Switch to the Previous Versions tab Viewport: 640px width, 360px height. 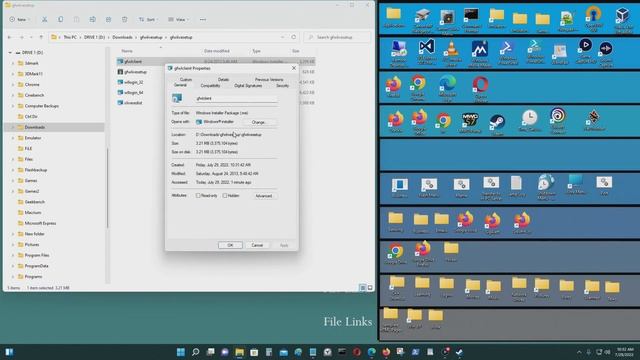coord(269,79)
